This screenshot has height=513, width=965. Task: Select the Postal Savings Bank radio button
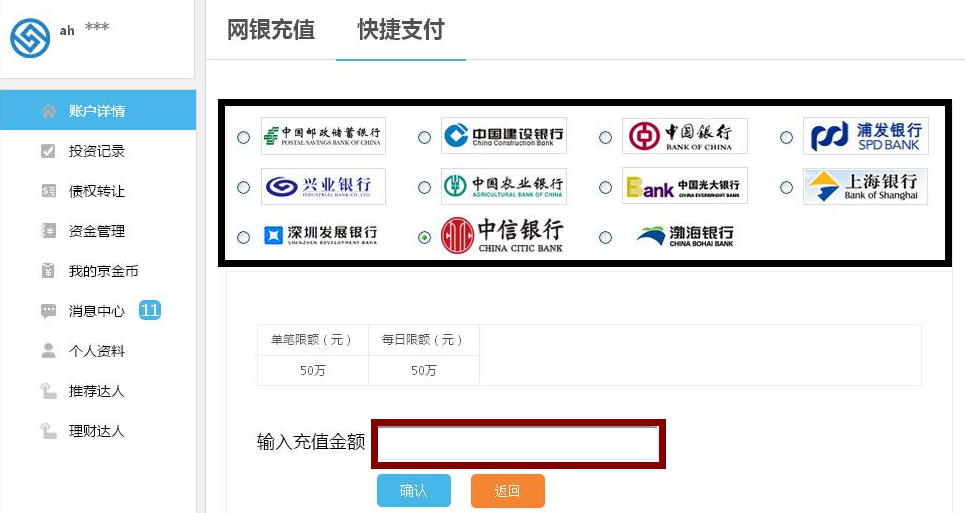(x=244, y=137)
